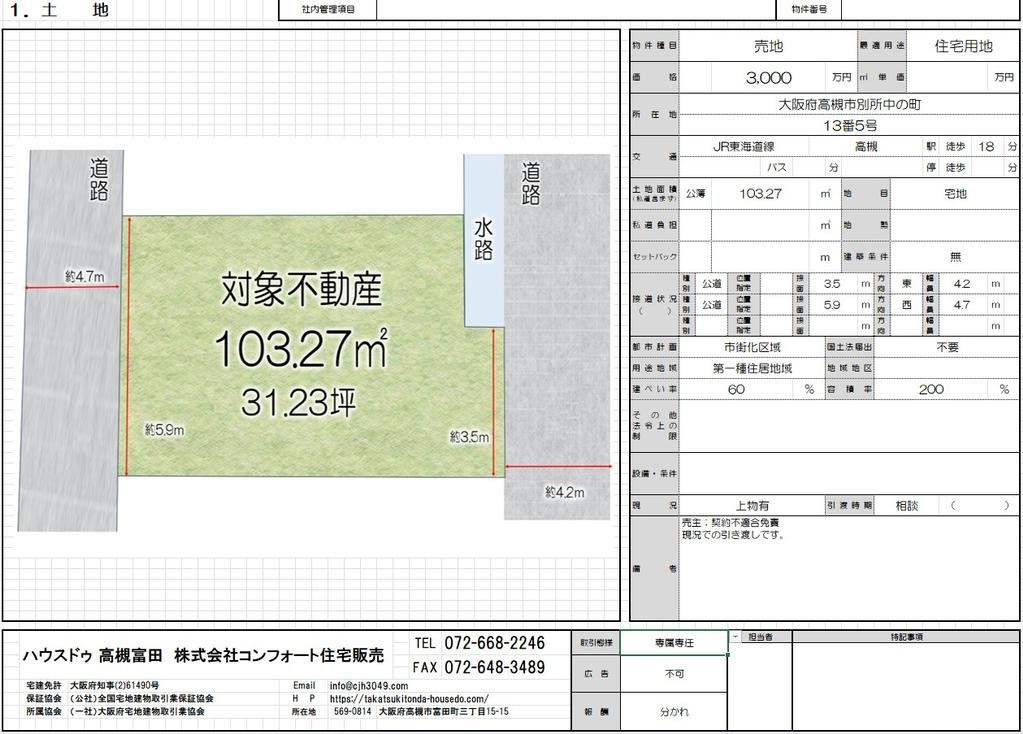Click the 約3.5m dimension label
1023x734 pixels.
[469, 436]
